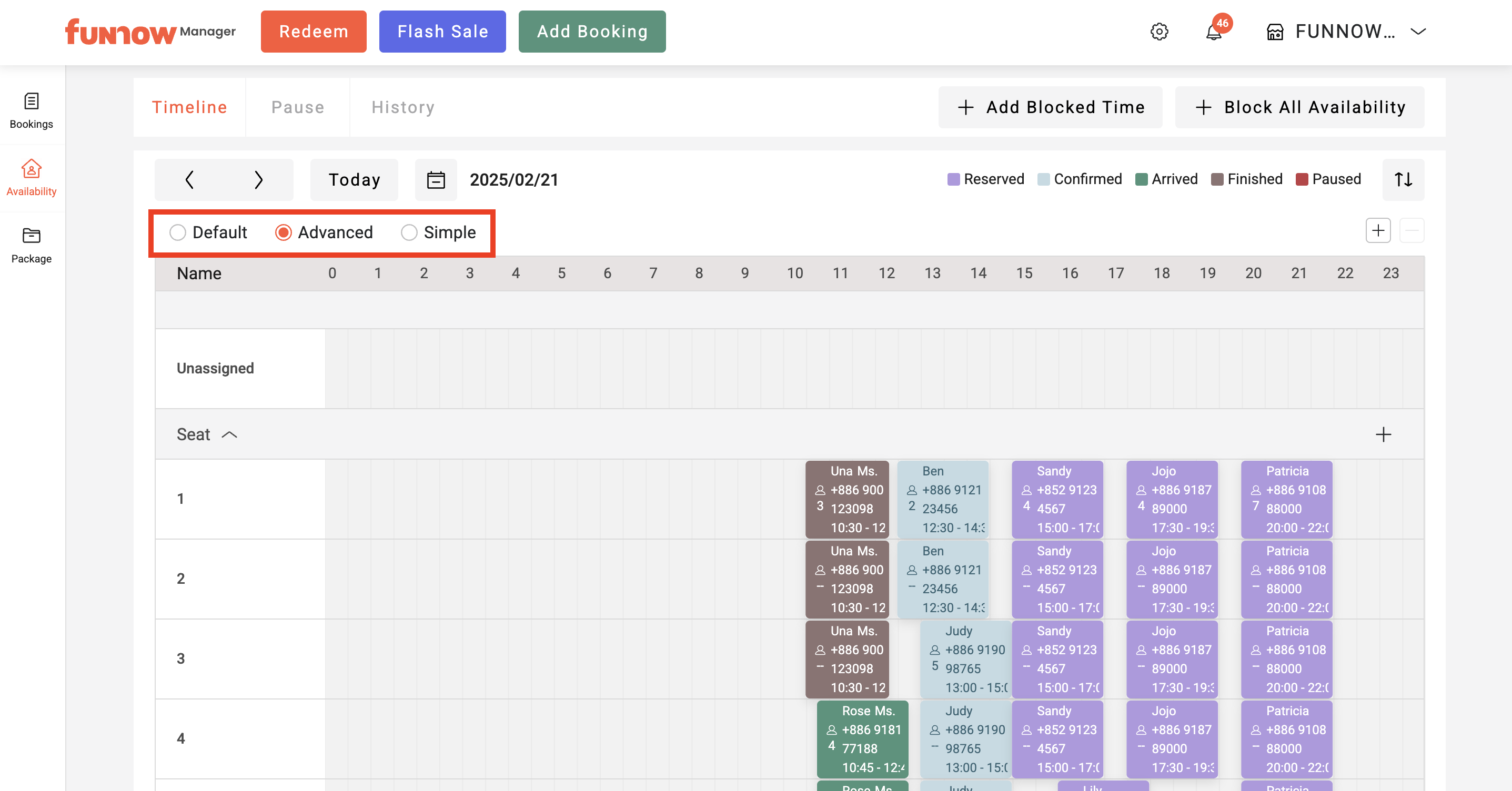1512x791 pixels.
Task: Add a seat with the plus icon
Action: [1384, 434]
